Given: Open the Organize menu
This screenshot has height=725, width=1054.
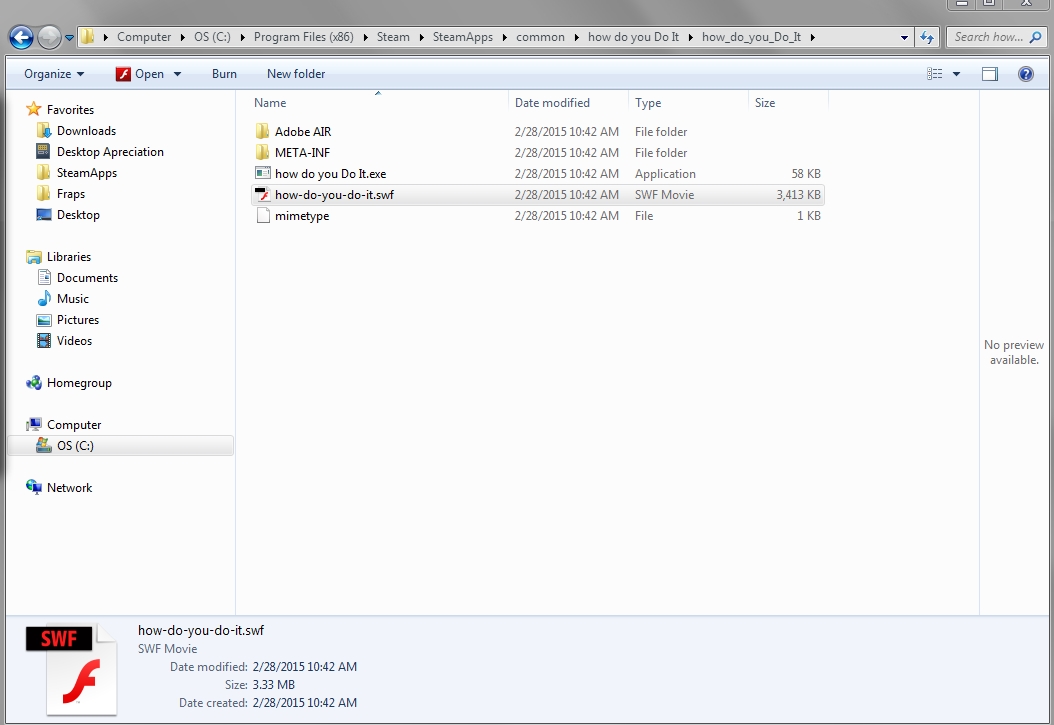Looking at the screenshot, I should (x=54, y=74).
